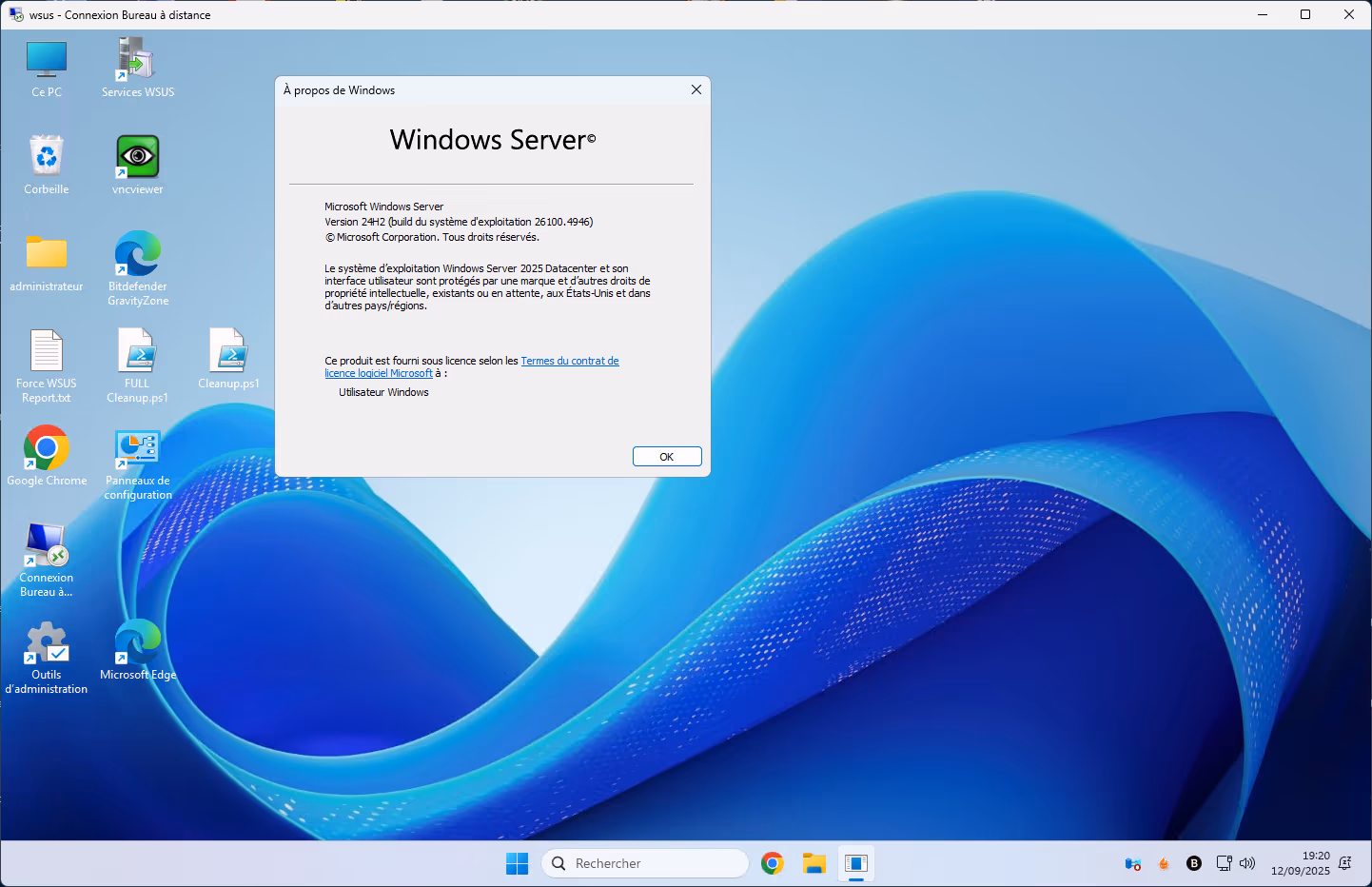Click OK in À propos de Windows

click(x=667, y=457)
